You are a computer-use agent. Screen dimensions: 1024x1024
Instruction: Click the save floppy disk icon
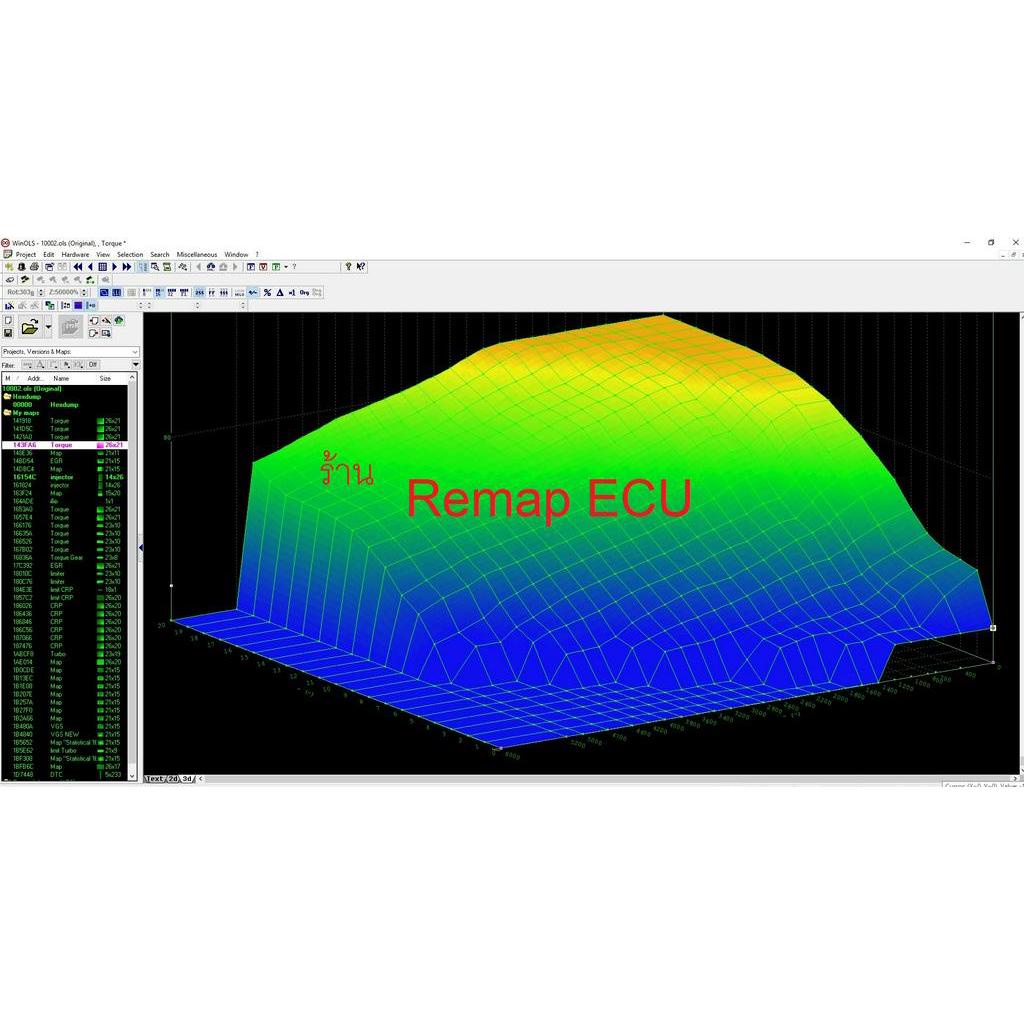pyautogui.click(x=8, y=333)
